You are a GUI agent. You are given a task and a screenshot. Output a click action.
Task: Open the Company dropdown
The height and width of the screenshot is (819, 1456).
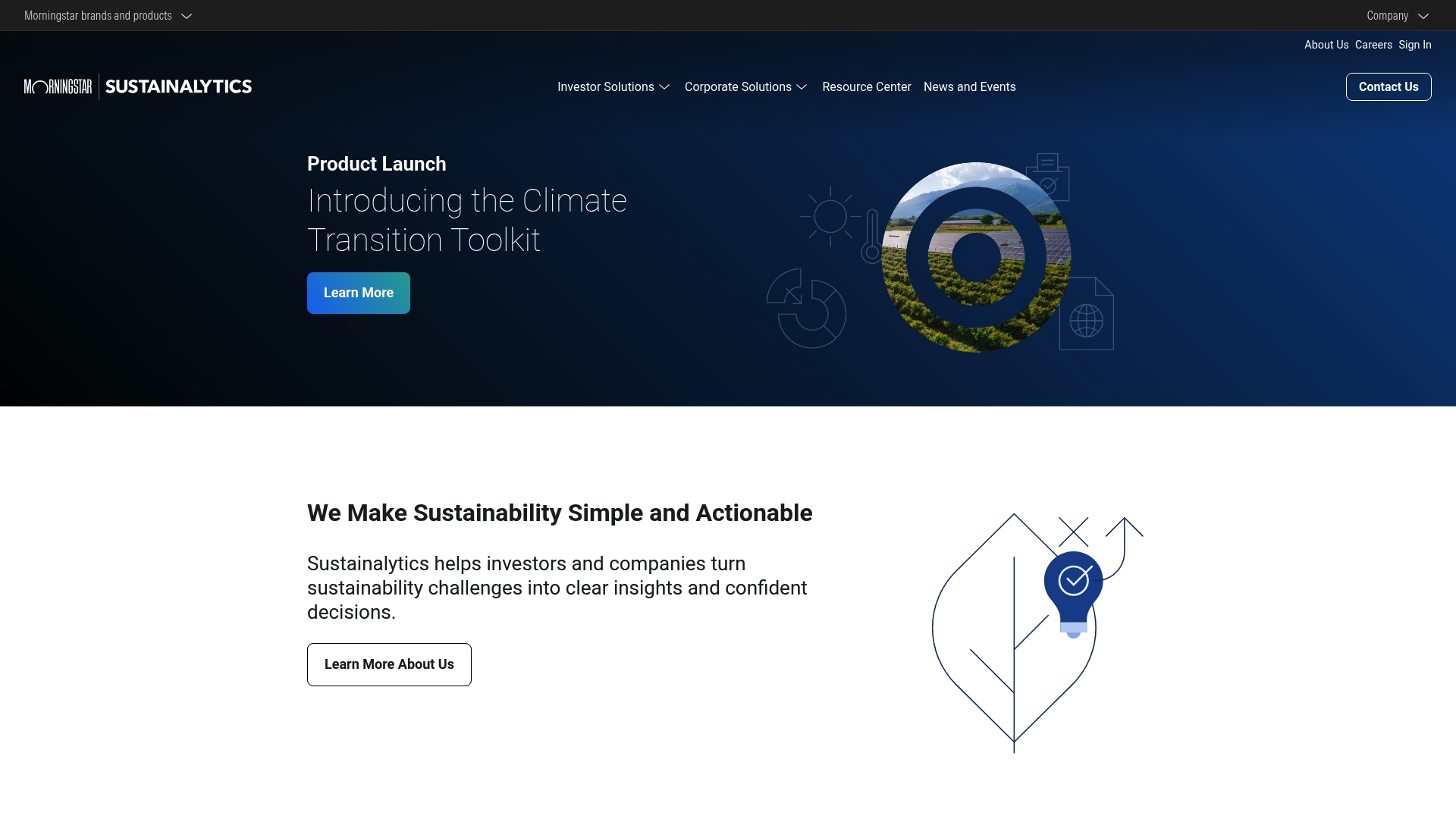(x=1398, y=15)
